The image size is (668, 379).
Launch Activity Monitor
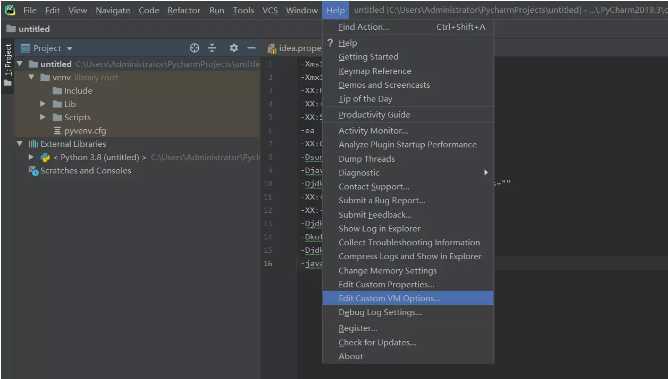click(x=408, y=131)
